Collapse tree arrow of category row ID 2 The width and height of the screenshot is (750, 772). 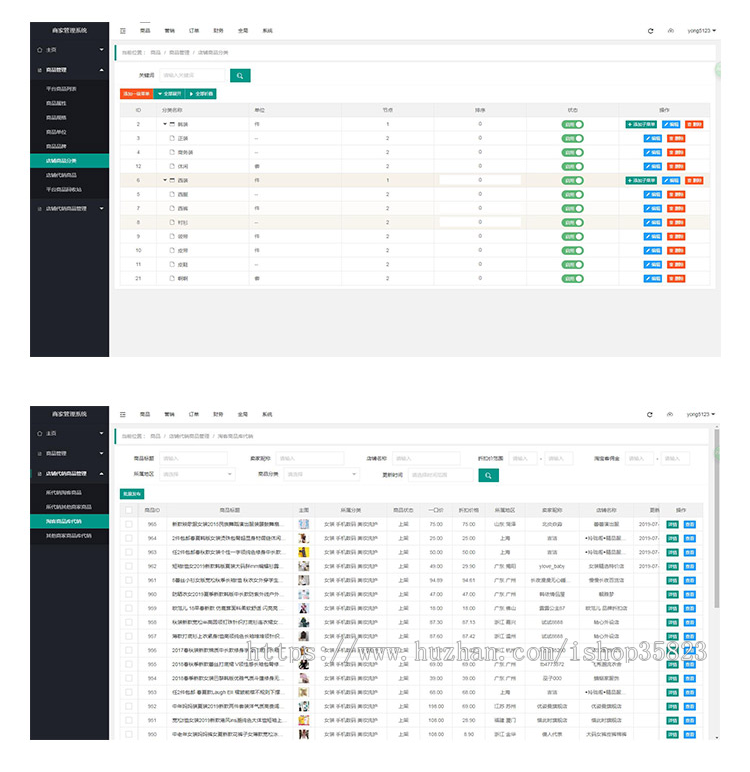pyautogui.click(x=165, y=124)
